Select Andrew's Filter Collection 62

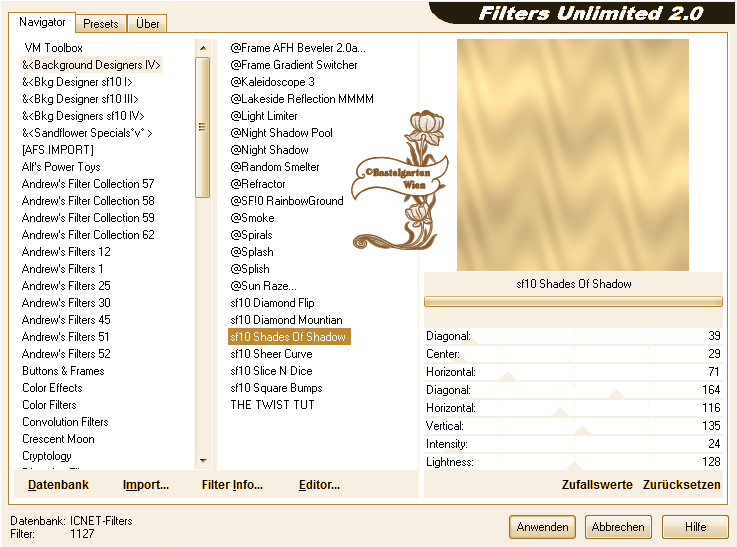coord(88,234)
